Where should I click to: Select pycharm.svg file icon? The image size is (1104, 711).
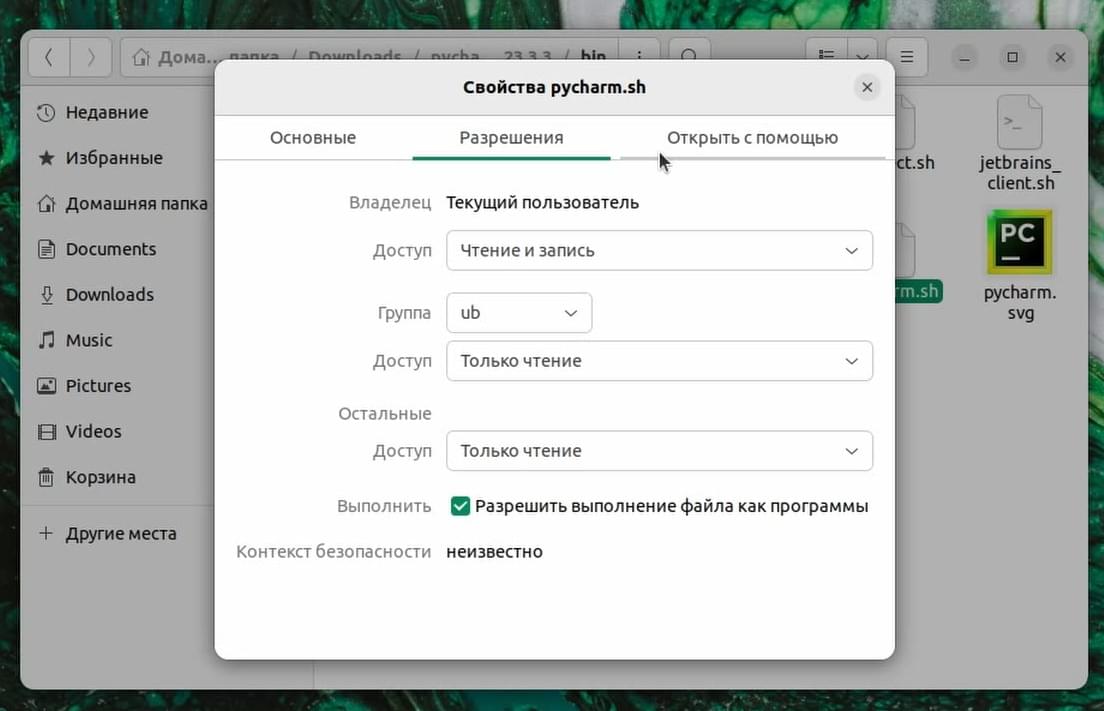coord(1020,241)
